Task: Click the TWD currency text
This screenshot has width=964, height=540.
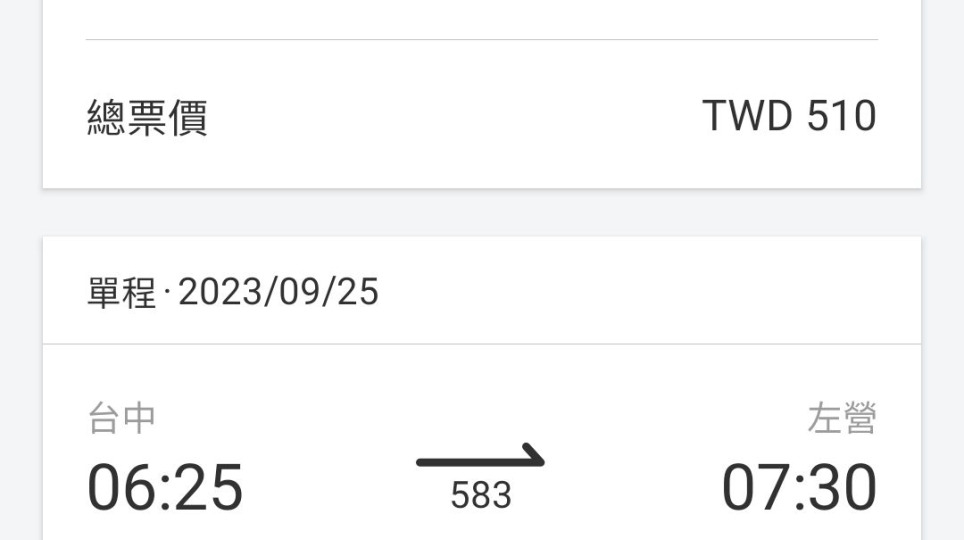Action: [x=747, y=116]
